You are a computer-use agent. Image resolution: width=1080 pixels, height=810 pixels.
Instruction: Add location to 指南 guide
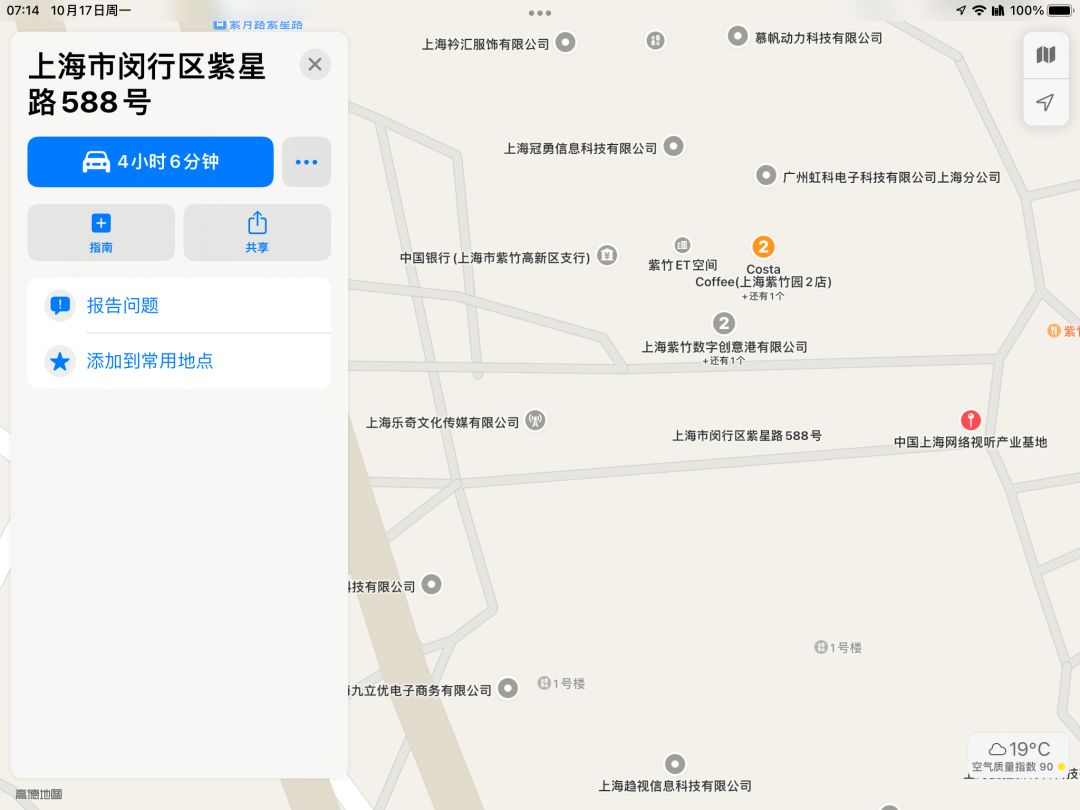tap(101, 232)
